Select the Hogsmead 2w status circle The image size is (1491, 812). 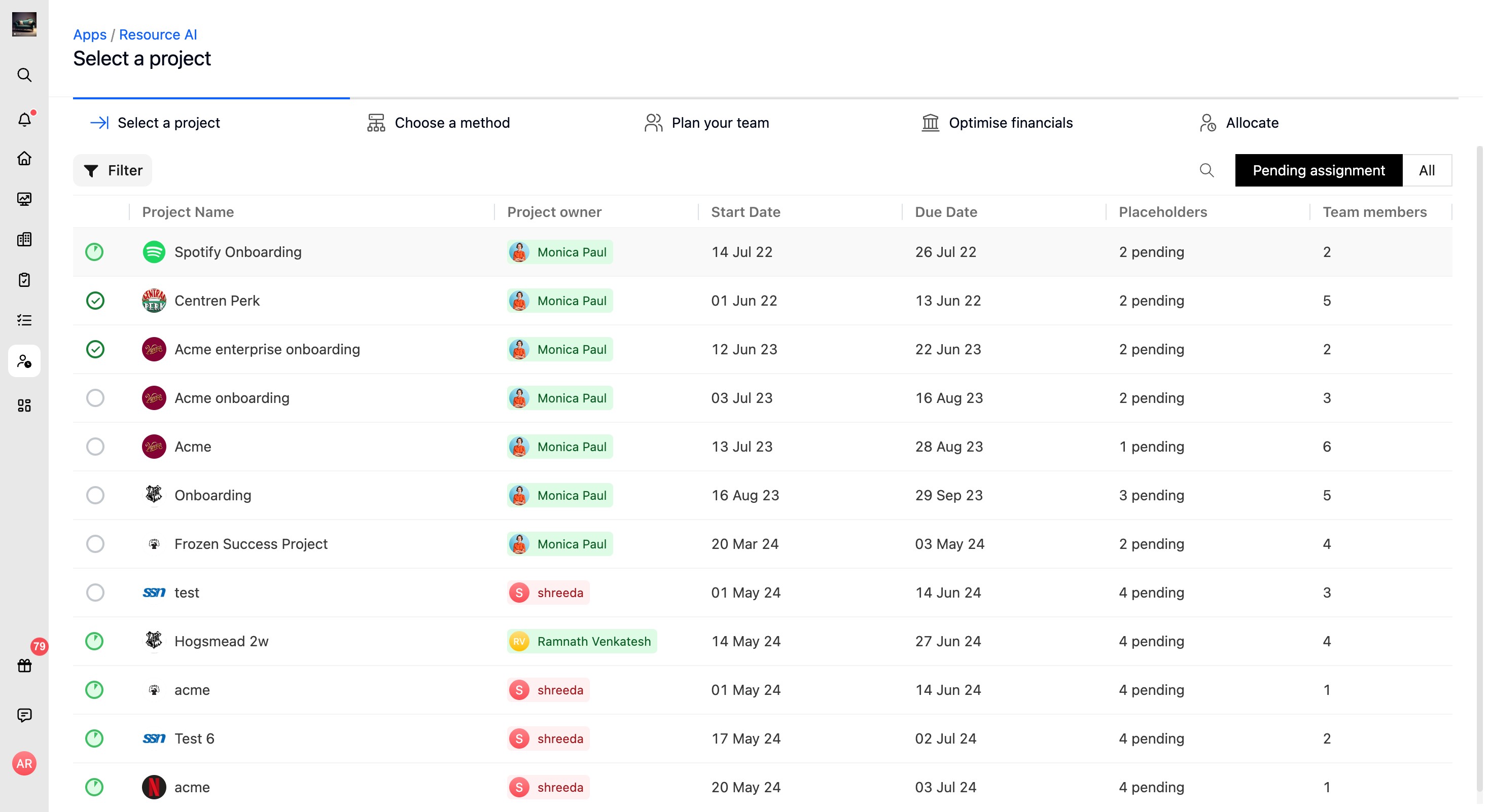pos(94,641)
